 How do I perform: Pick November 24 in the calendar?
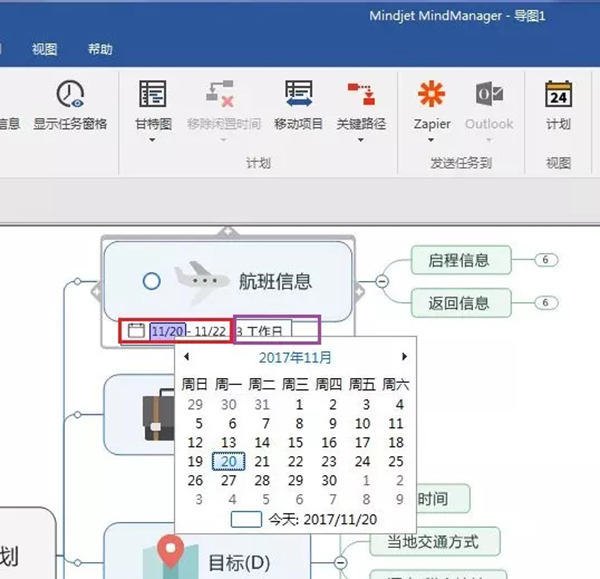(x=362, y=462)
